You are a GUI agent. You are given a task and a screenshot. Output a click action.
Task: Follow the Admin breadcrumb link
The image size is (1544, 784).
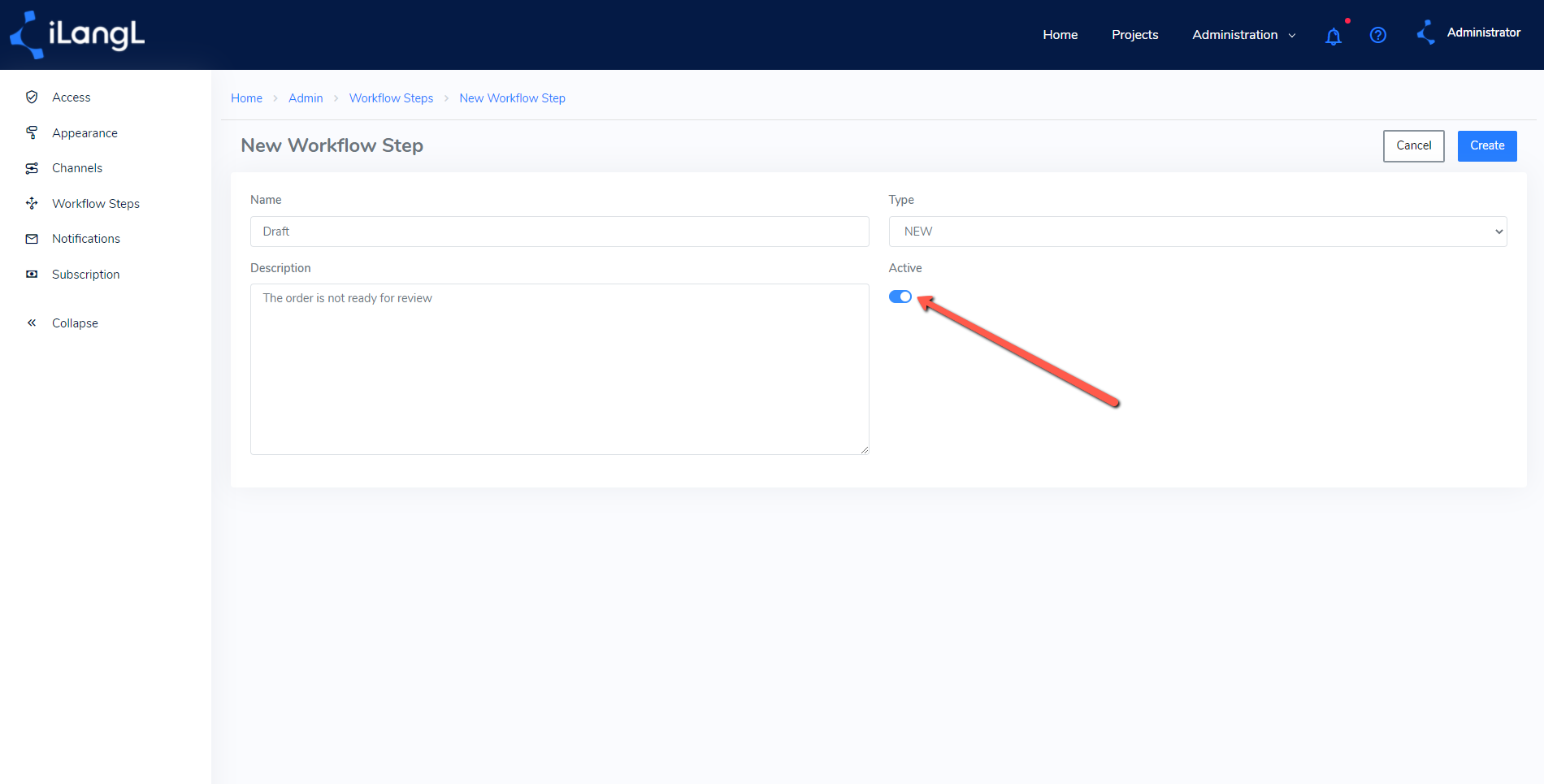306,98
